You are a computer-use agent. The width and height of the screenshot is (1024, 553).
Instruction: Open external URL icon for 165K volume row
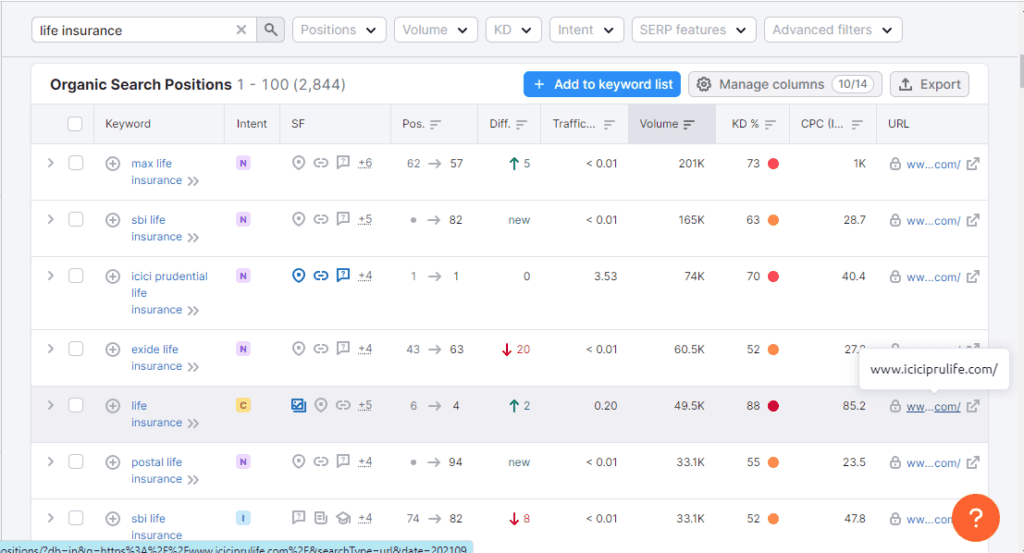pos(973,220)
